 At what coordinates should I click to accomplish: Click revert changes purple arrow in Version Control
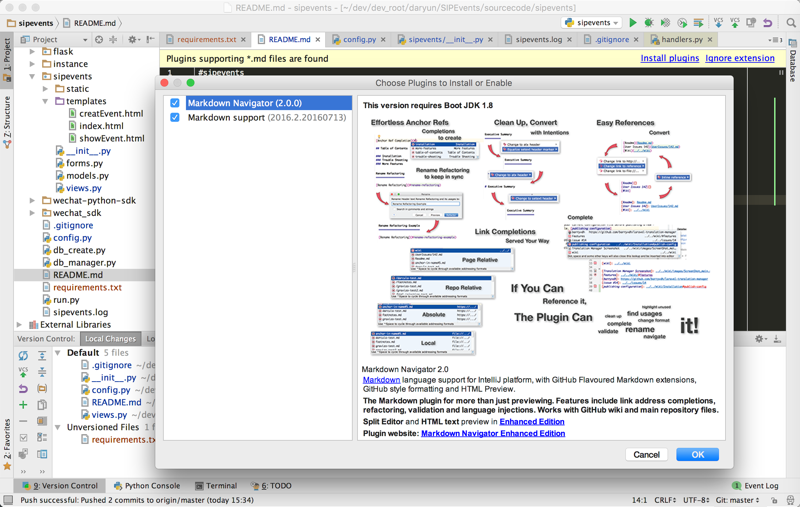[23, 389]
